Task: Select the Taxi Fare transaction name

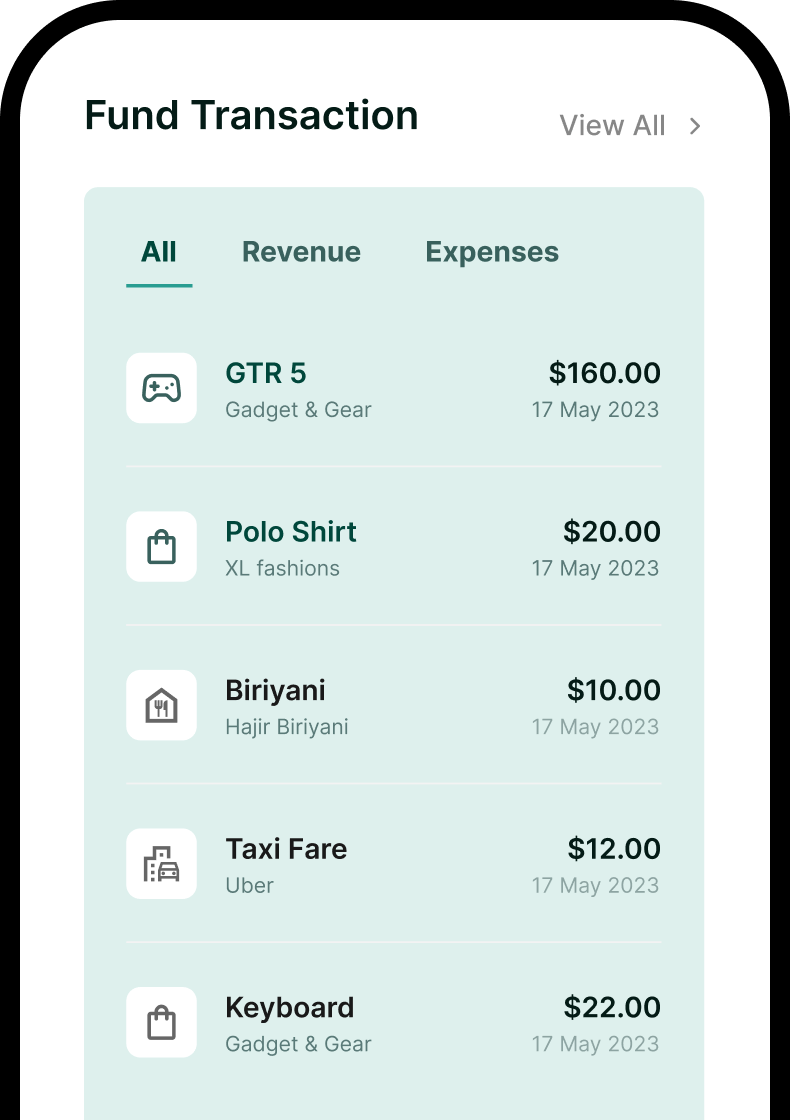Action: click(286, 850)
